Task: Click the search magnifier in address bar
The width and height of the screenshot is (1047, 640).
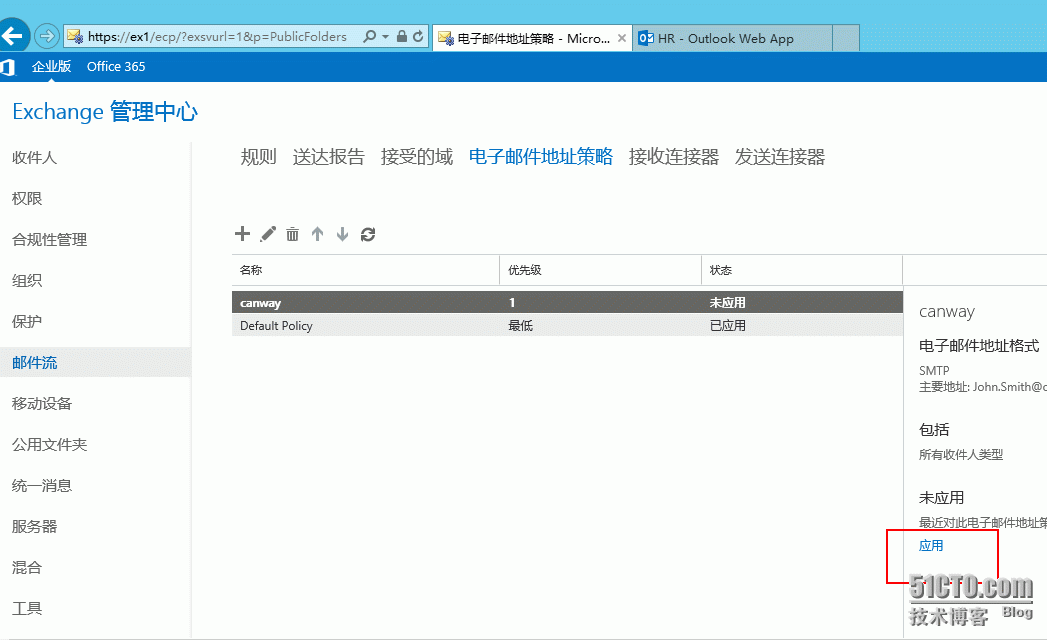Action: (x=369, y=37)
